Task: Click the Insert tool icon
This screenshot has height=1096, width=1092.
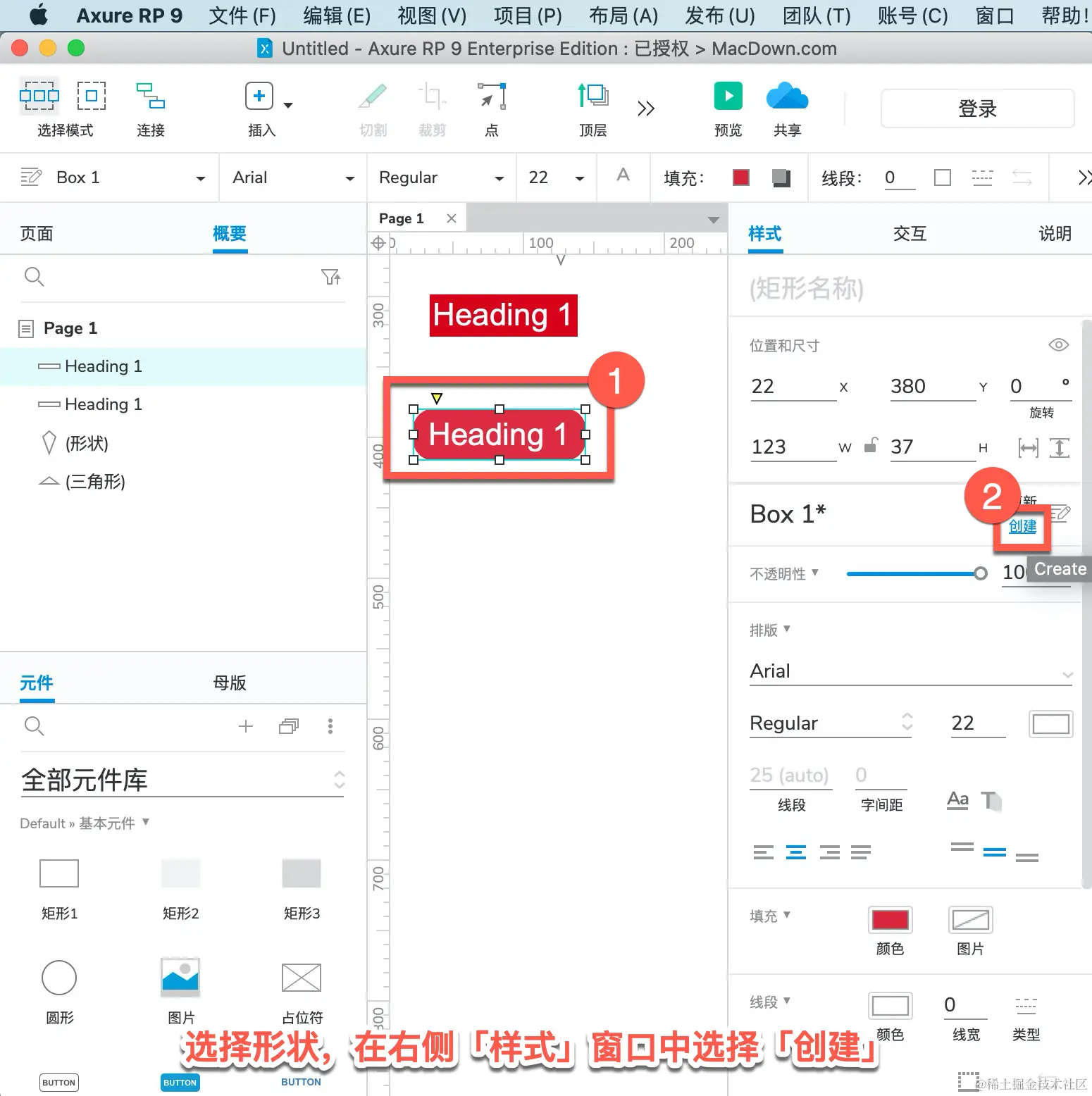Action: point(259,96)
